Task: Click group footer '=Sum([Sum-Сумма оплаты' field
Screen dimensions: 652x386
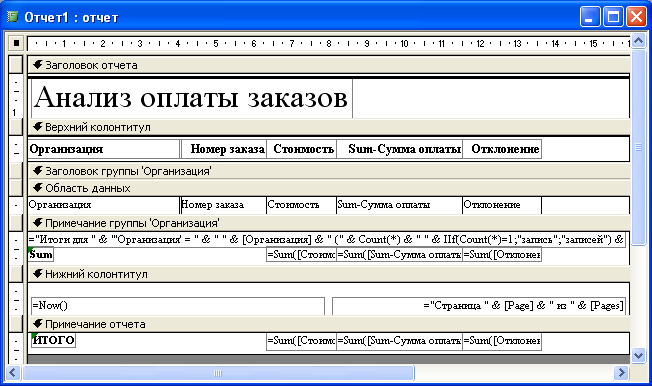Action: click(x=399, y=255)
